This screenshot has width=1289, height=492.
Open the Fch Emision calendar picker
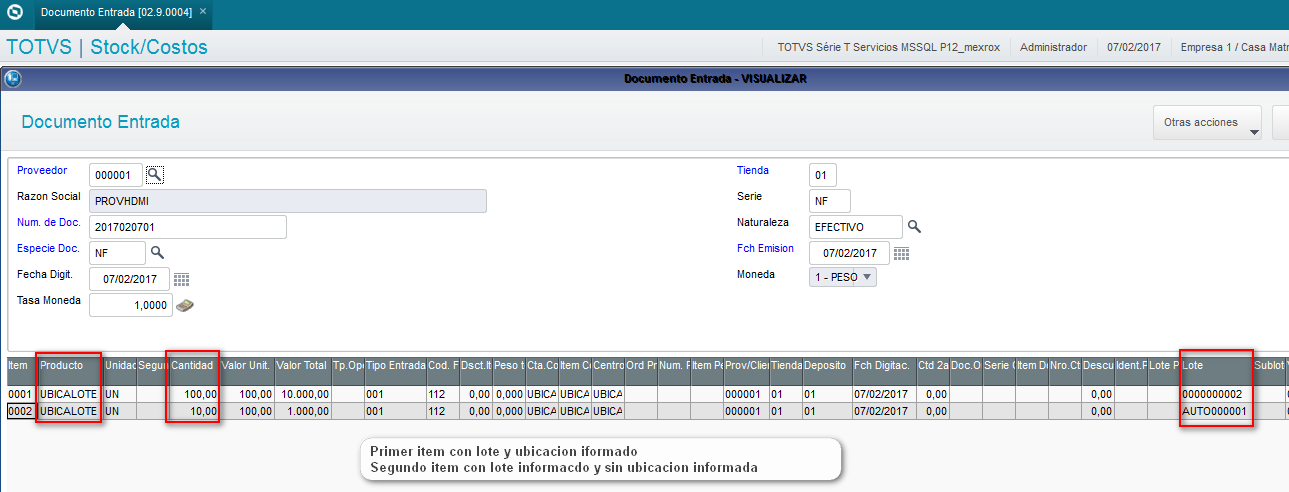901,253
